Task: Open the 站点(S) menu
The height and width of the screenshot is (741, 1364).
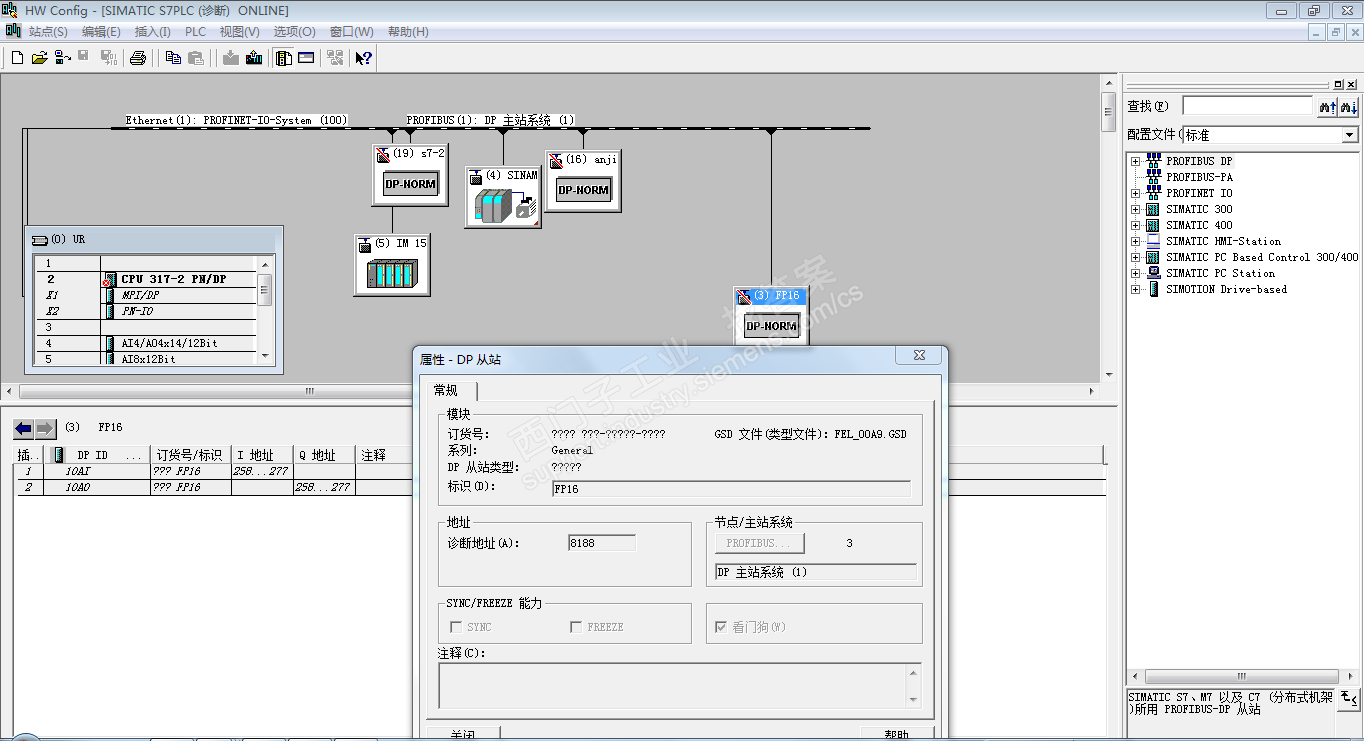Action: 48,32
